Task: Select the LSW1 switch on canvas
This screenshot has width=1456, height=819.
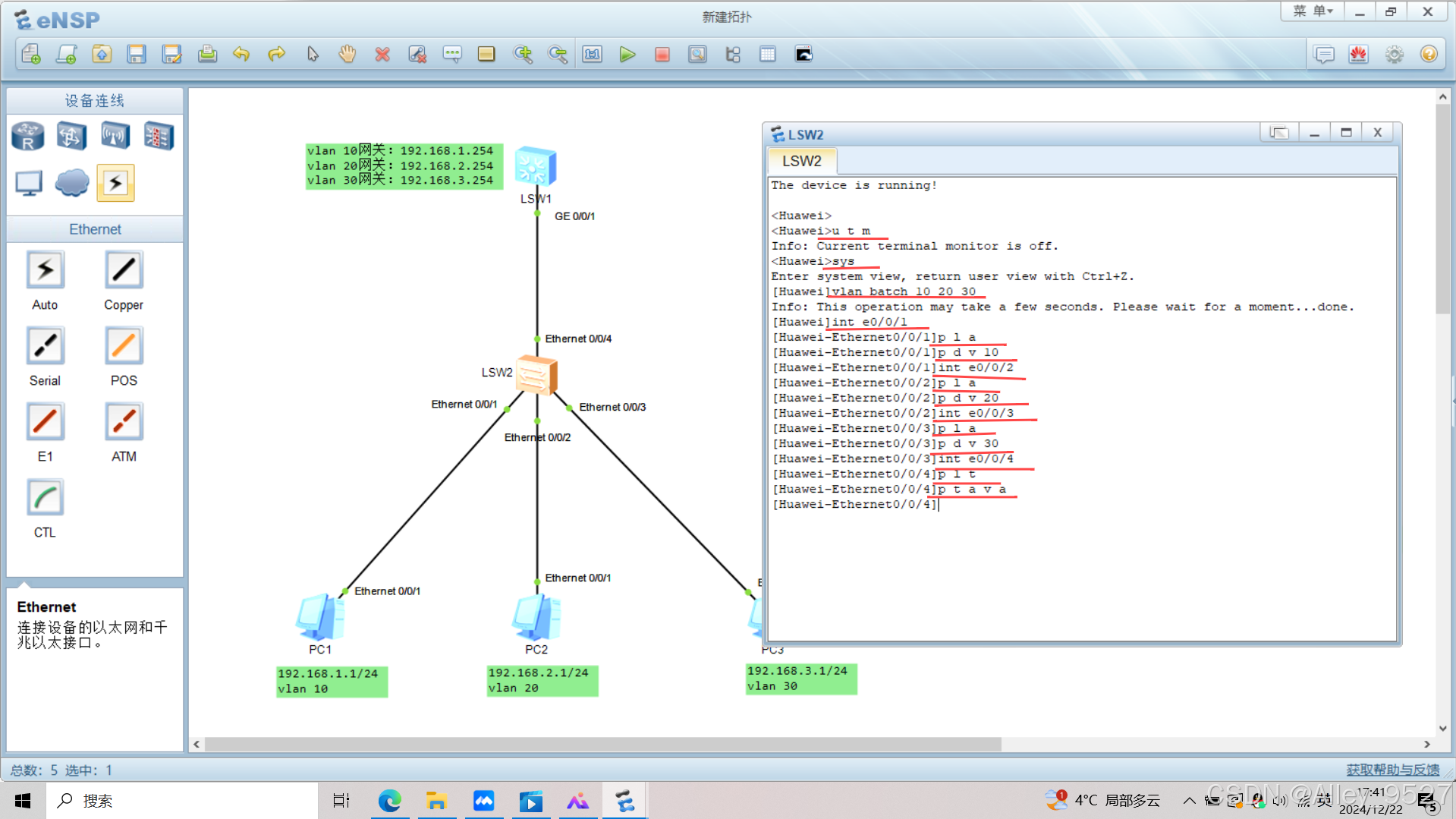Action: coord(536,167)
